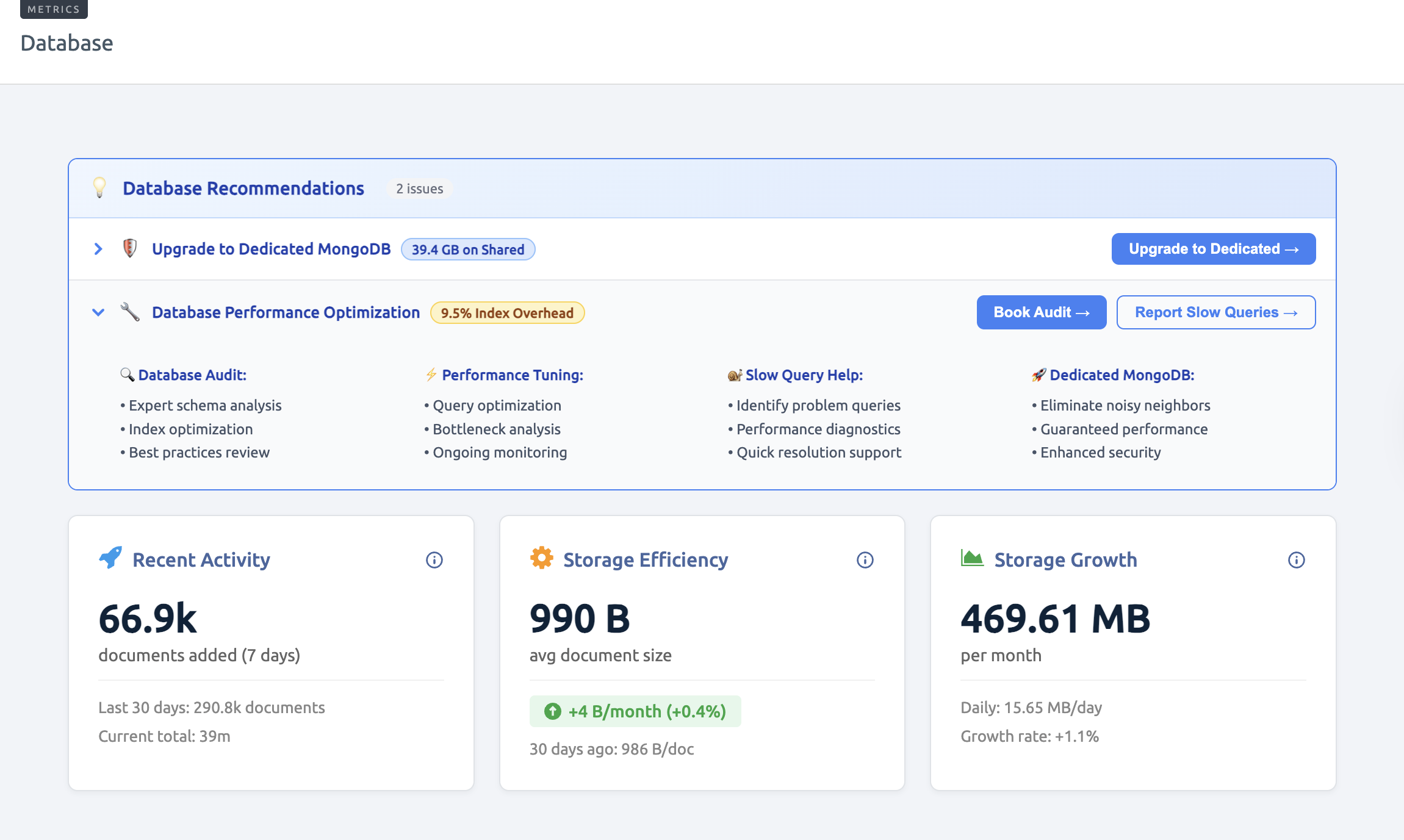This screenshot has height=840, width=1404.
Task: Click the wrench icon beside Database Performance Optimization
Action: click(x=130, y=312)
